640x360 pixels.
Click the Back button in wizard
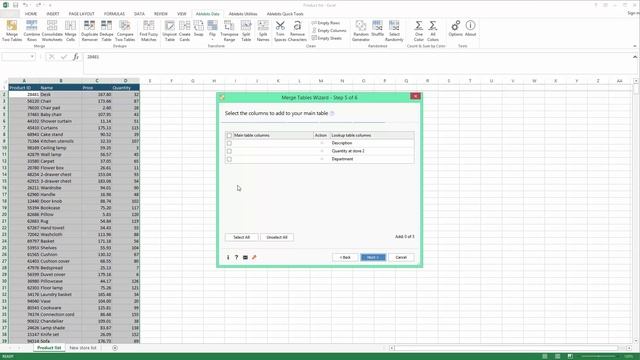pyautogui.click(x=345, y=258)
